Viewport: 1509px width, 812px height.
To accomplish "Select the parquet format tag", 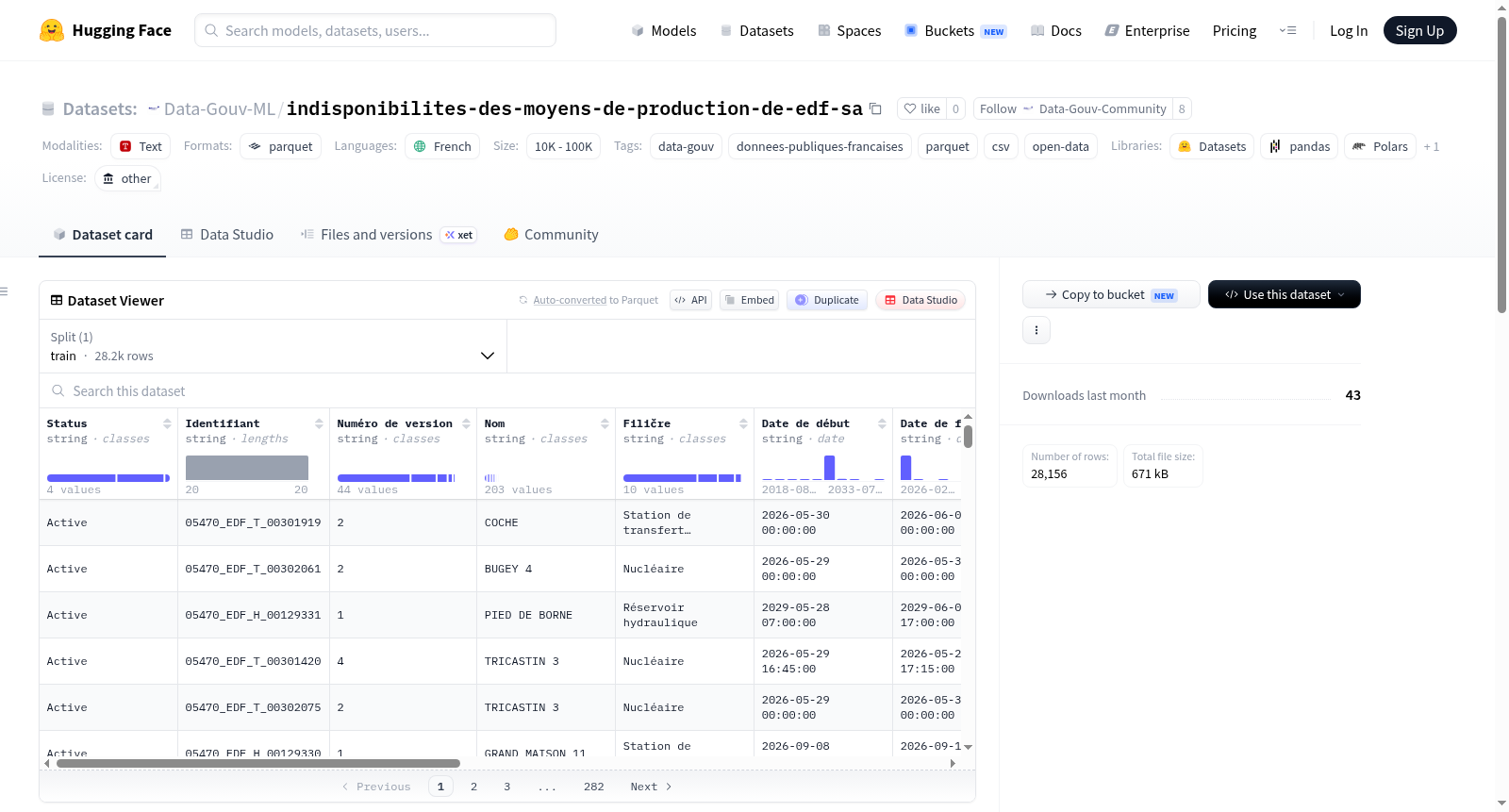I will click(280, 146).
